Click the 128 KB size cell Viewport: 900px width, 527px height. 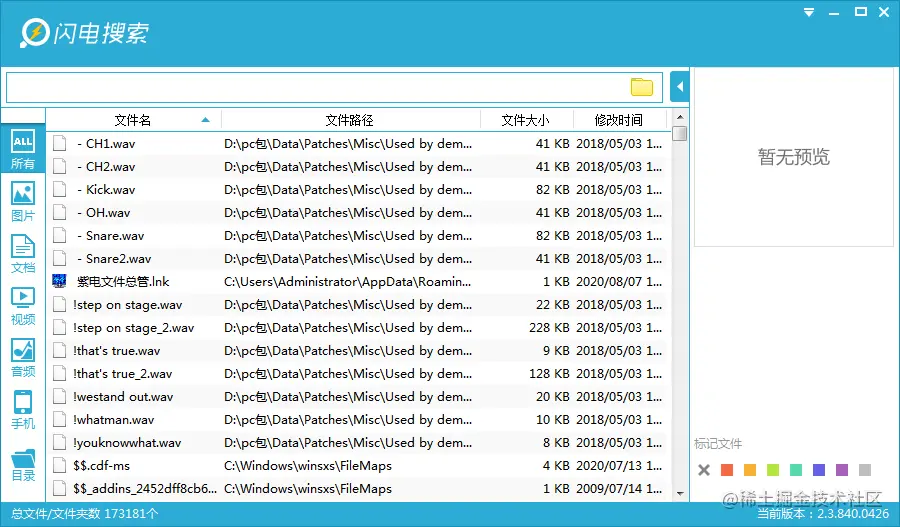(x=549, y=374)
